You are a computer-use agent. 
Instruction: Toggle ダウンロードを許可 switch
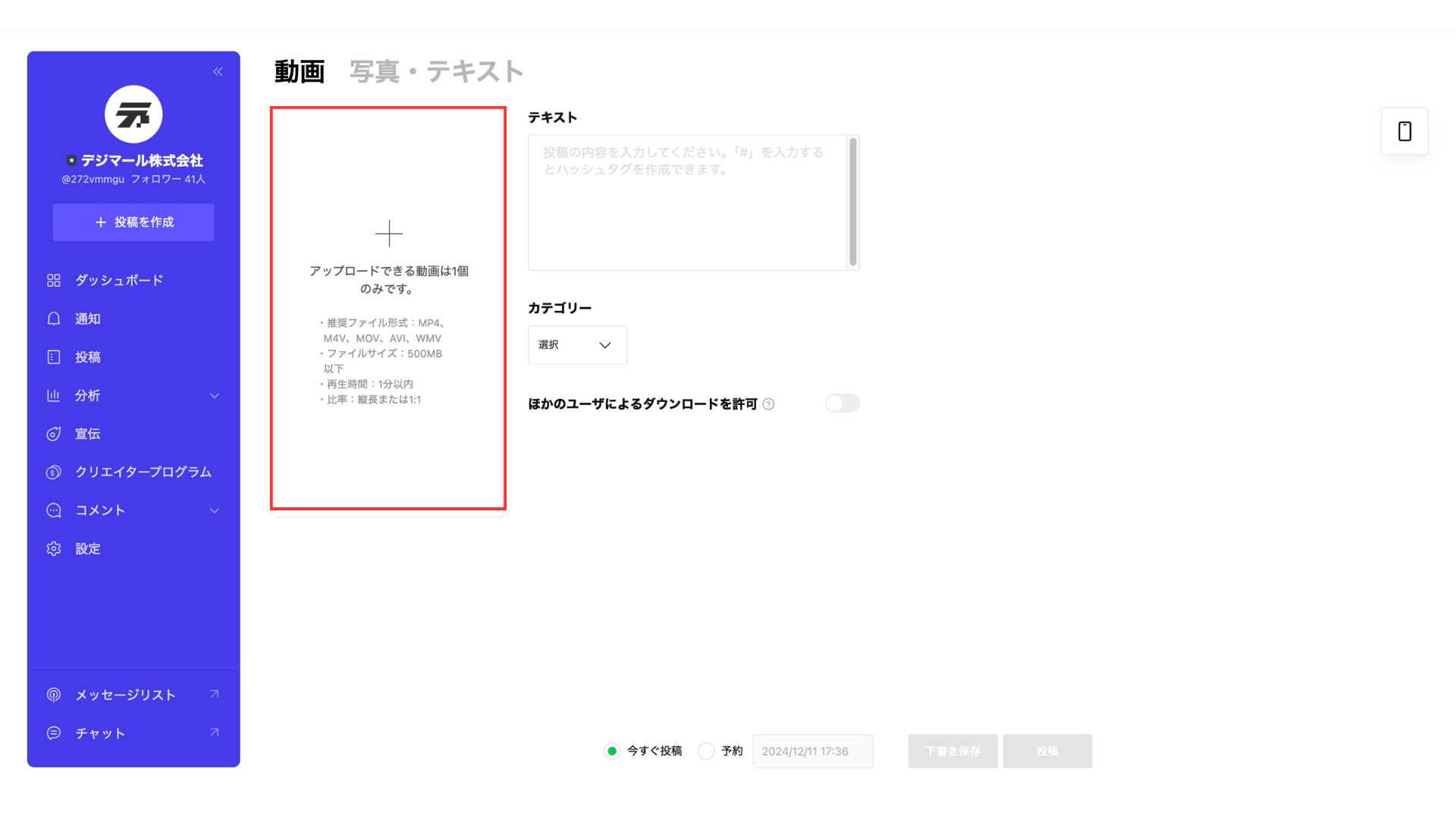click(x=843, y=403)
